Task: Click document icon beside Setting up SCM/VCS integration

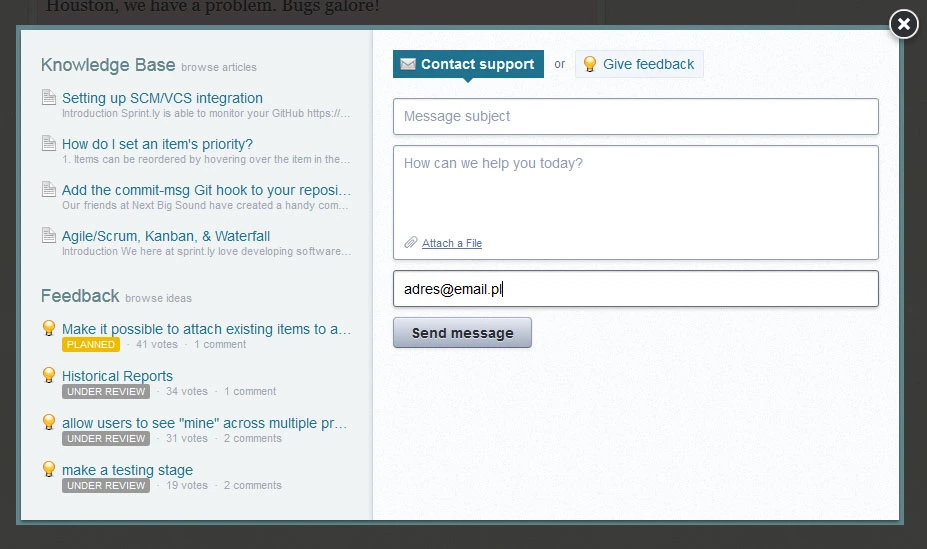Action: click(49, 97)
